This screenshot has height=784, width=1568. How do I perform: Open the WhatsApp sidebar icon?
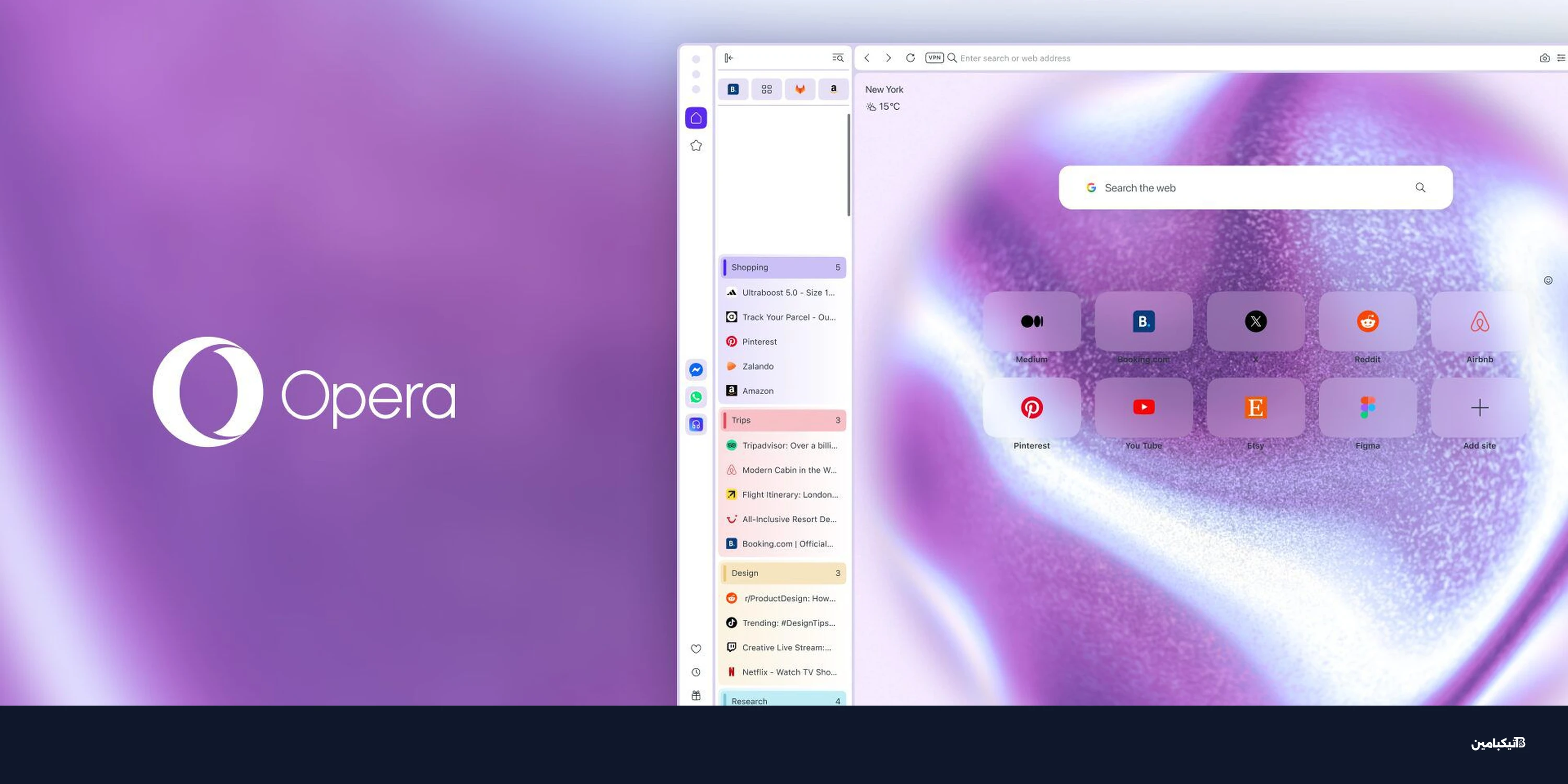(696, 397)
